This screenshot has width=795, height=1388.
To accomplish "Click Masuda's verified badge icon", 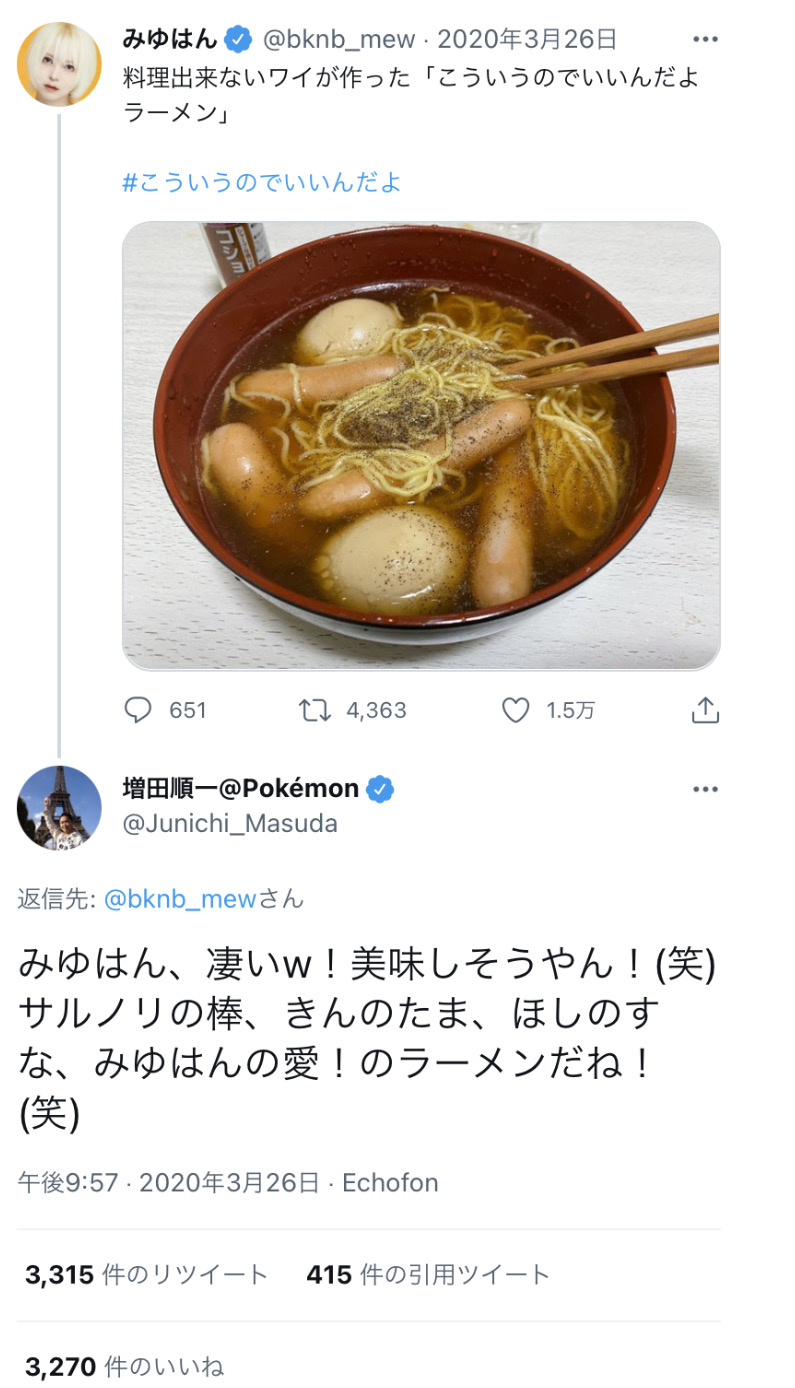I will pos(380,789).
